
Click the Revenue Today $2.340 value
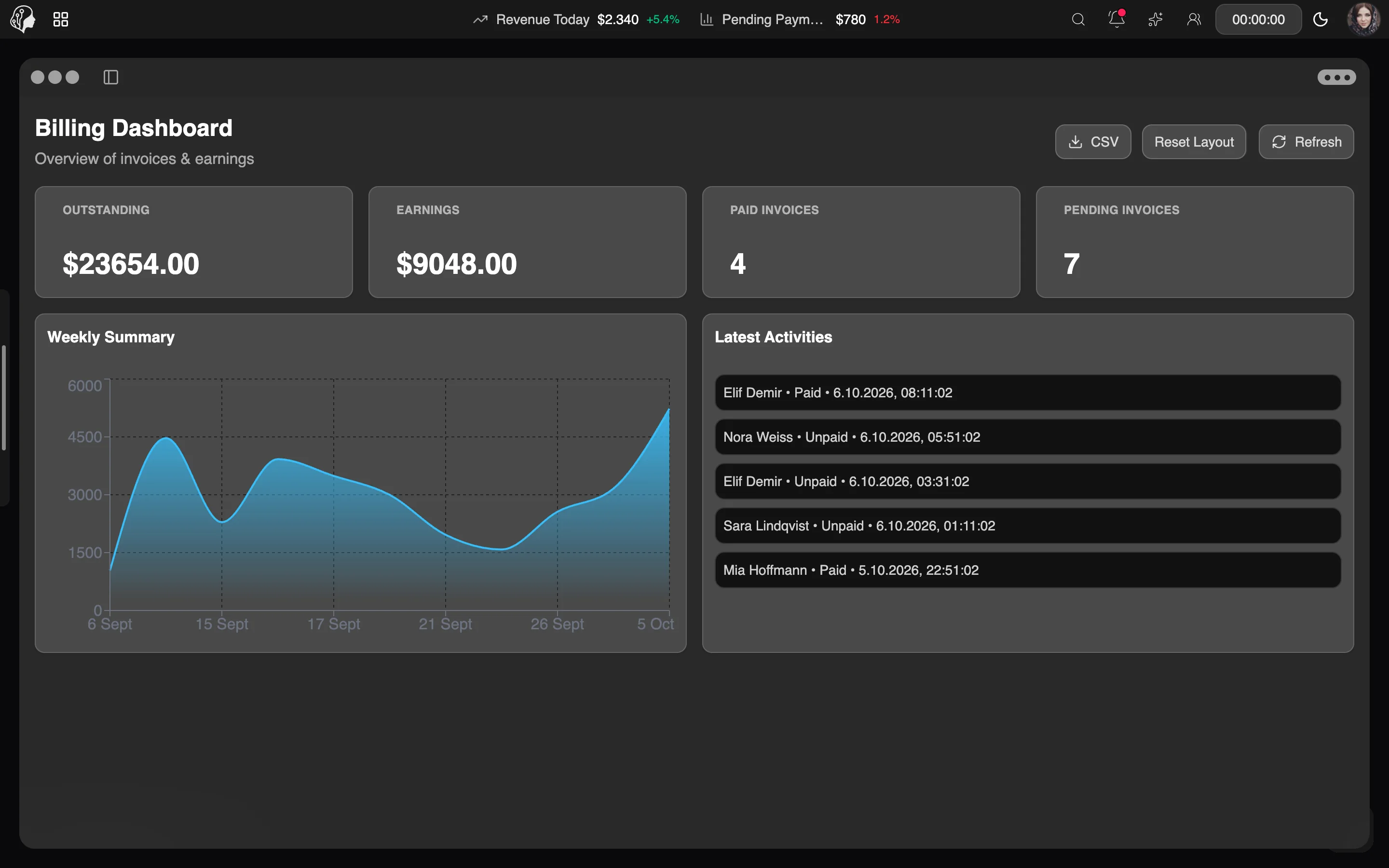coord(618,19)
